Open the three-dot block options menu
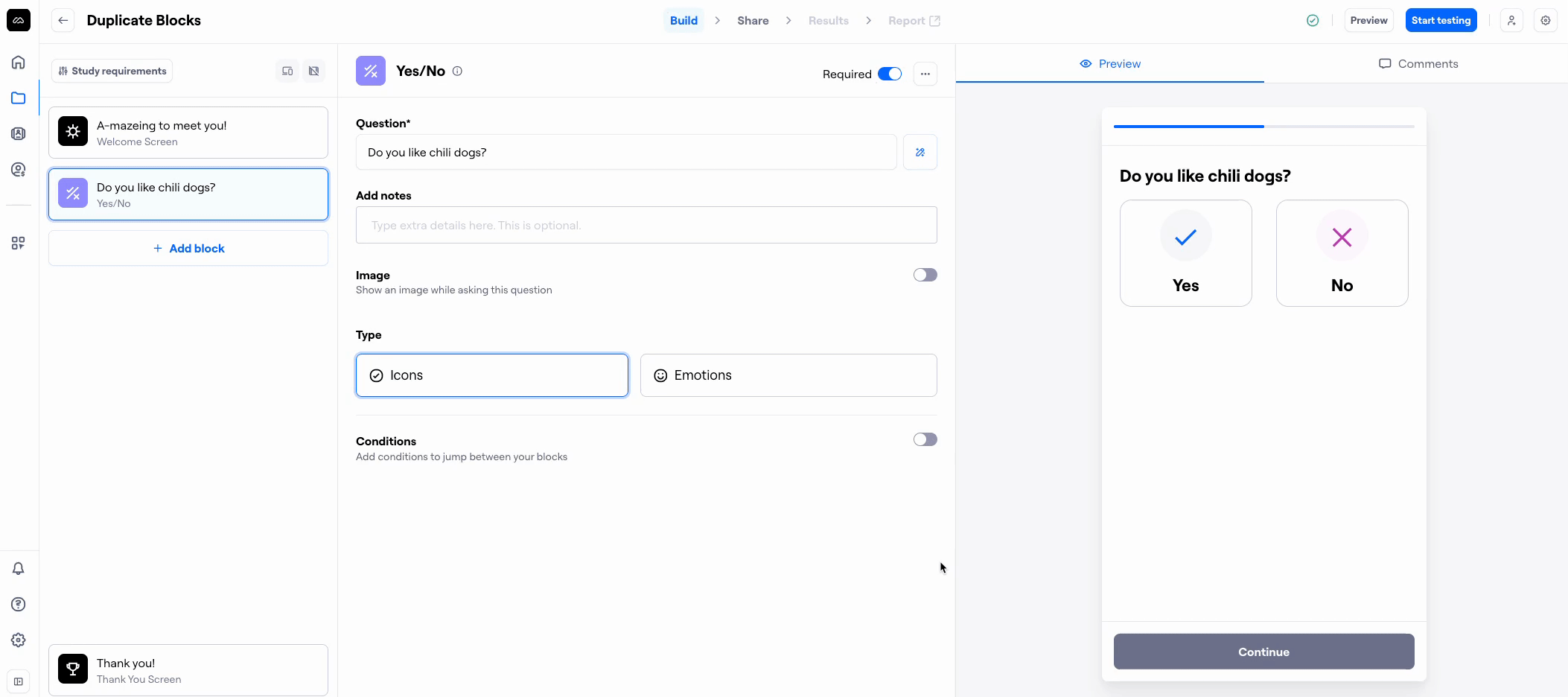1568x697 pixels. (925, 74)
